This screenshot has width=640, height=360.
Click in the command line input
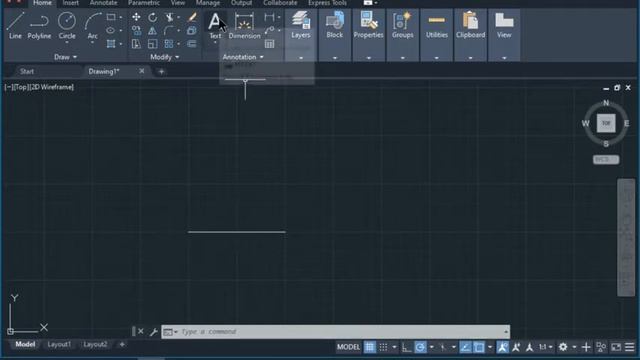(x=335, y=331)
